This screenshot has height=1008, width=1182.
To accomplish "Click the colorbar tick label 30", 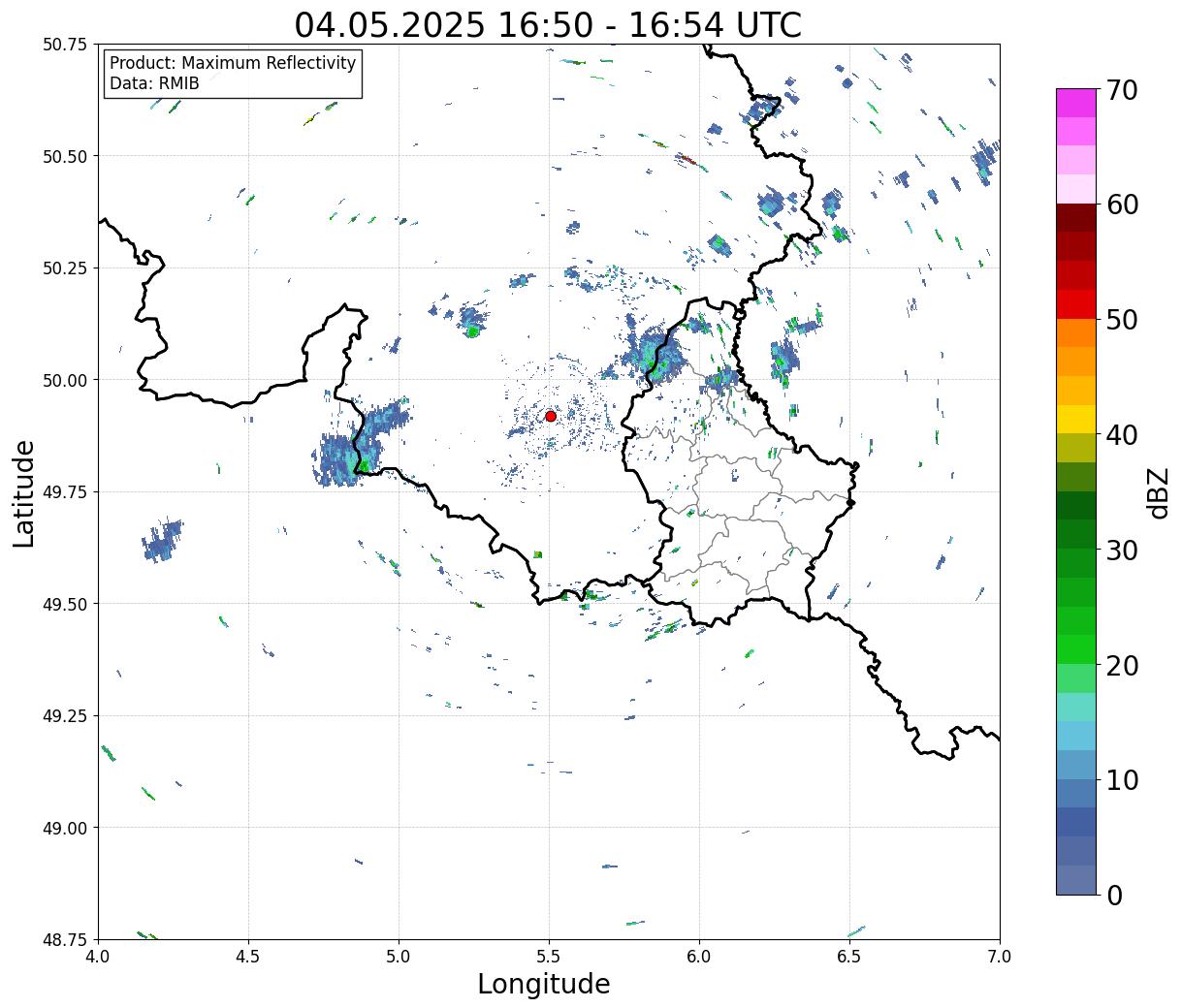I will 1121,551.
